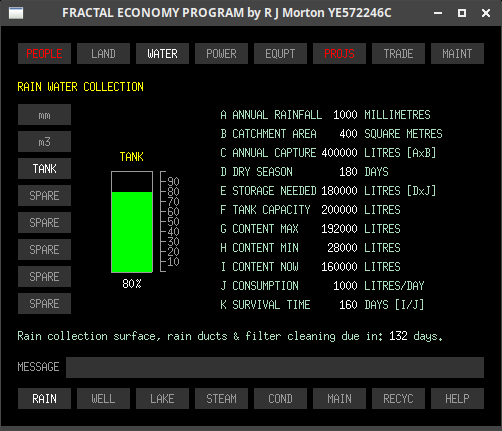
Task: Select the RAIN water source button
Action: [x=44, y=399]
